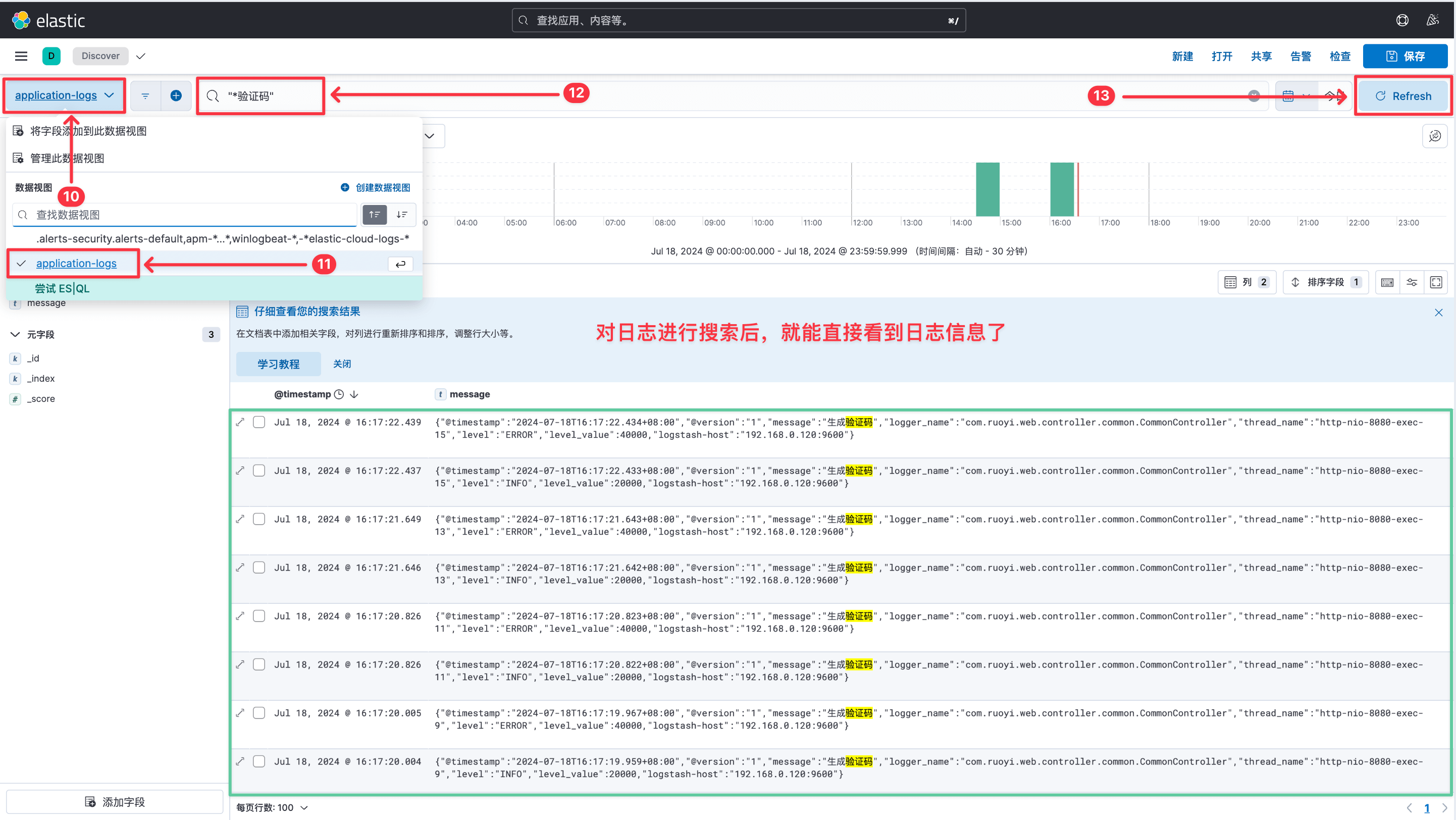Focus the 查找数据视图 search field
Viewport: 1456px width, 820px height.
(x=185, y=215)
